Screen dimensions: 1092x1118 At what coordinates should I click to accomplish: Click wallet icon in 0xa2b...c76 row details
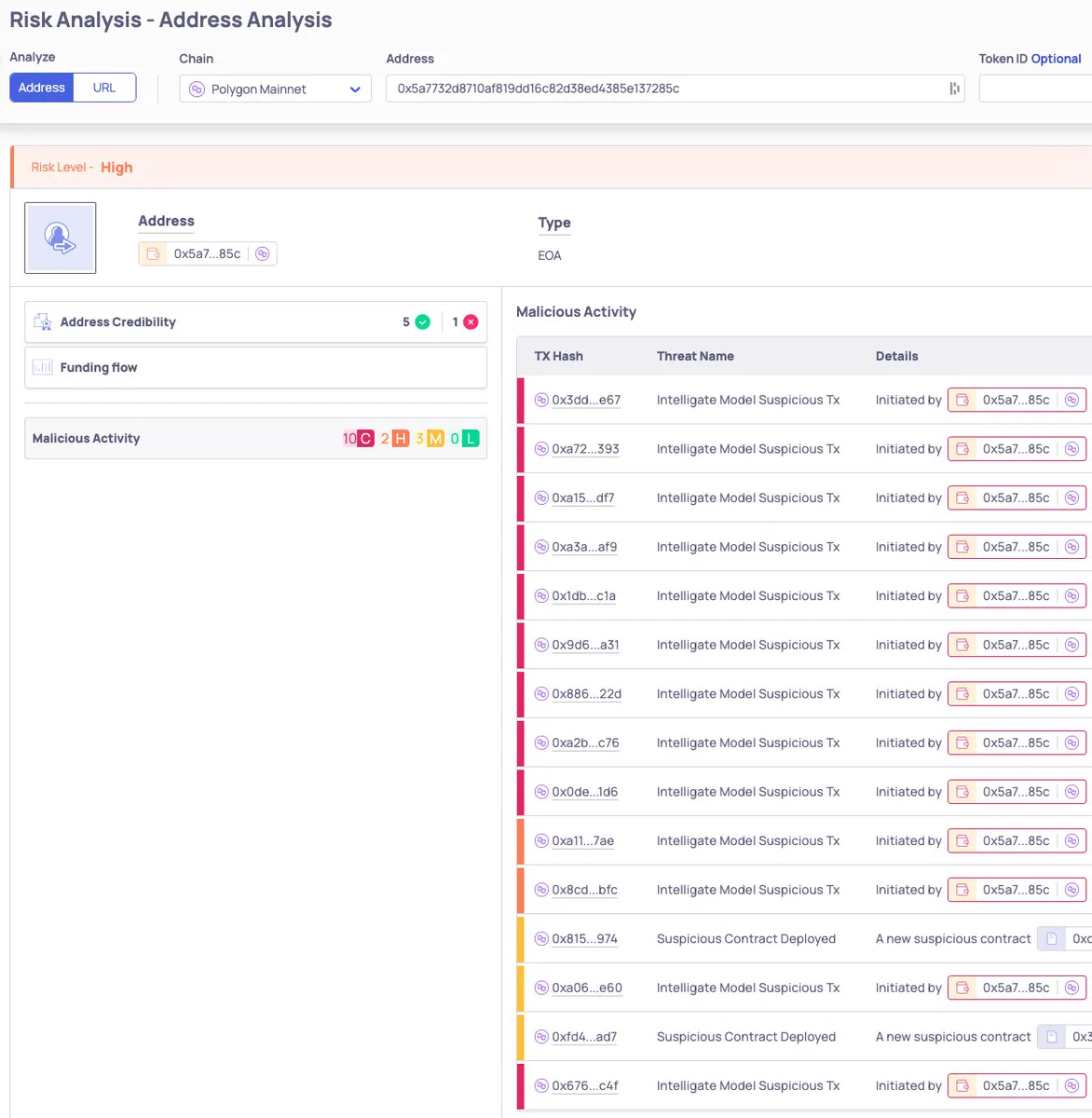(962, 743)
